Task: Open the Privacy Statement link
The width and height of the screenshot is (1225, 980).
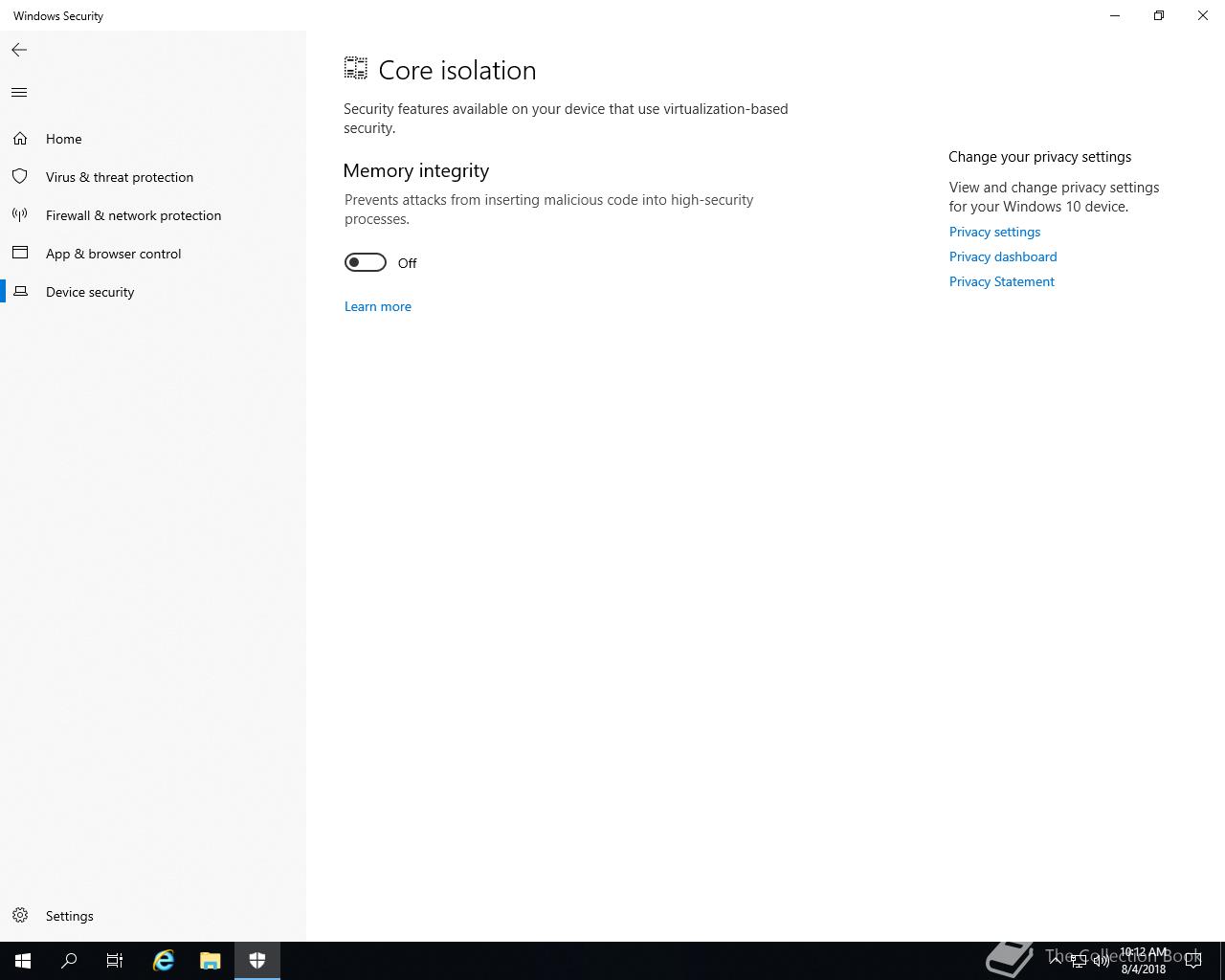Action: (x=1002, y=281)
